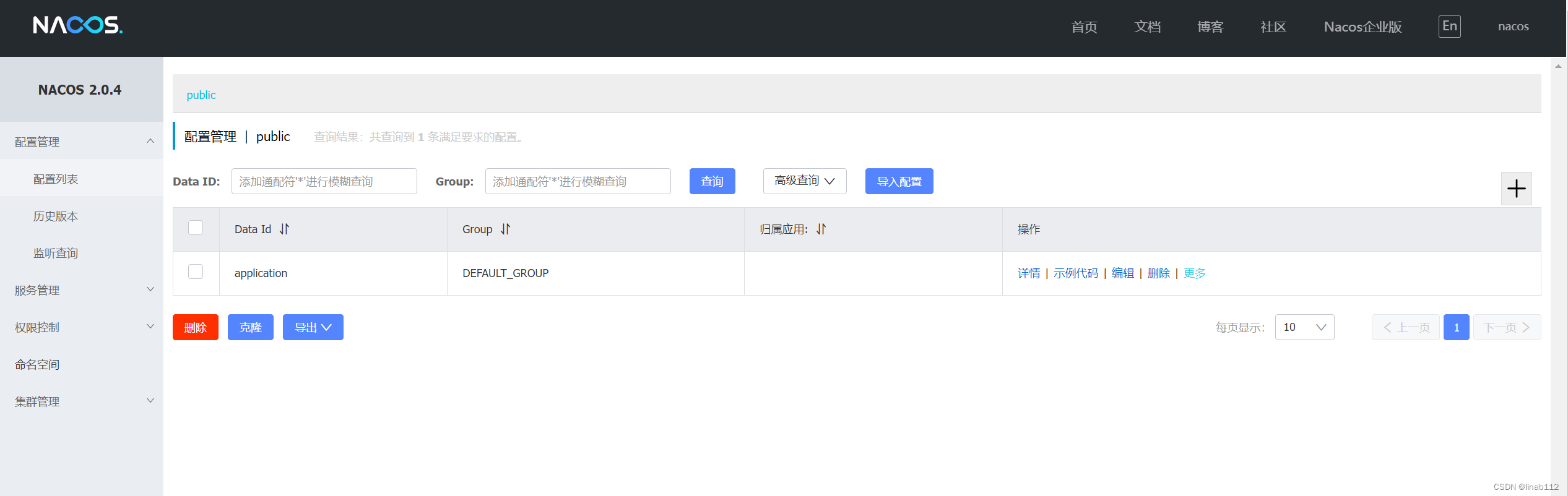Click the 导入配置 import button
Viewport: 1568px width, 496px height.
tap(899, 181)
